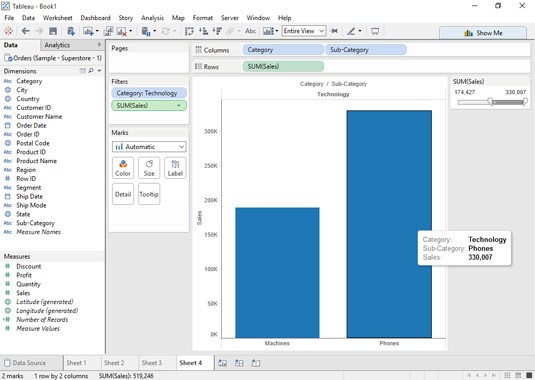Open the Highlight dropdown arrow
Screen dimensions: 535x380
360,31
